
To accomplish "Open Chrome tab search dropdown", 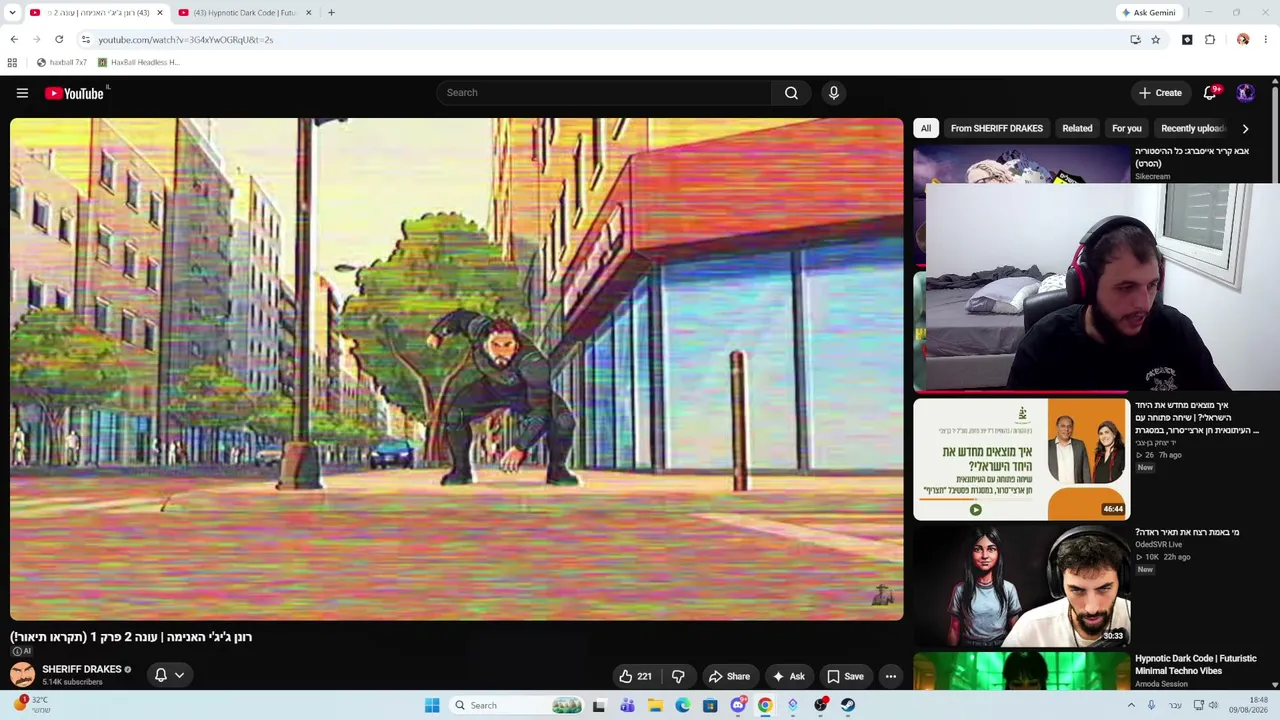I will click(x=12, y=13).
